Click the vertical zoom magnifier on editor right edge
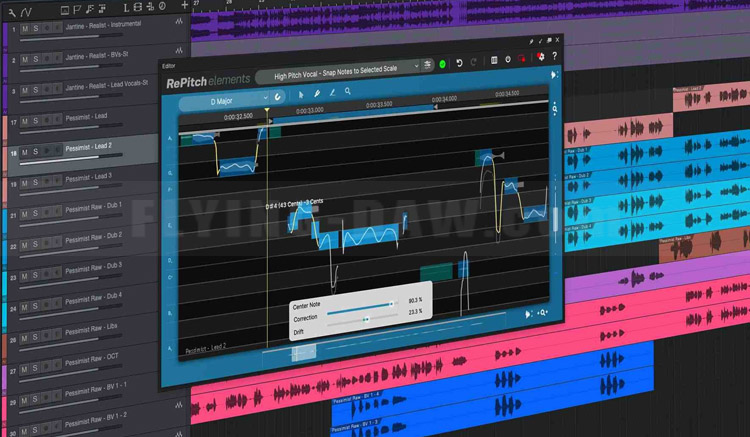The width and height of the screenshot is (750, 437). pyautogui.click(x=555, y=109)
